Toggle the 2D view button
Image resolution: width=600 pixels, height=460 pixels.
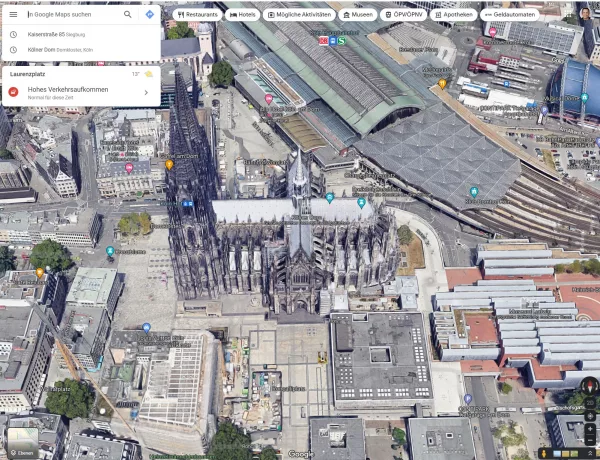pos(590,403)
